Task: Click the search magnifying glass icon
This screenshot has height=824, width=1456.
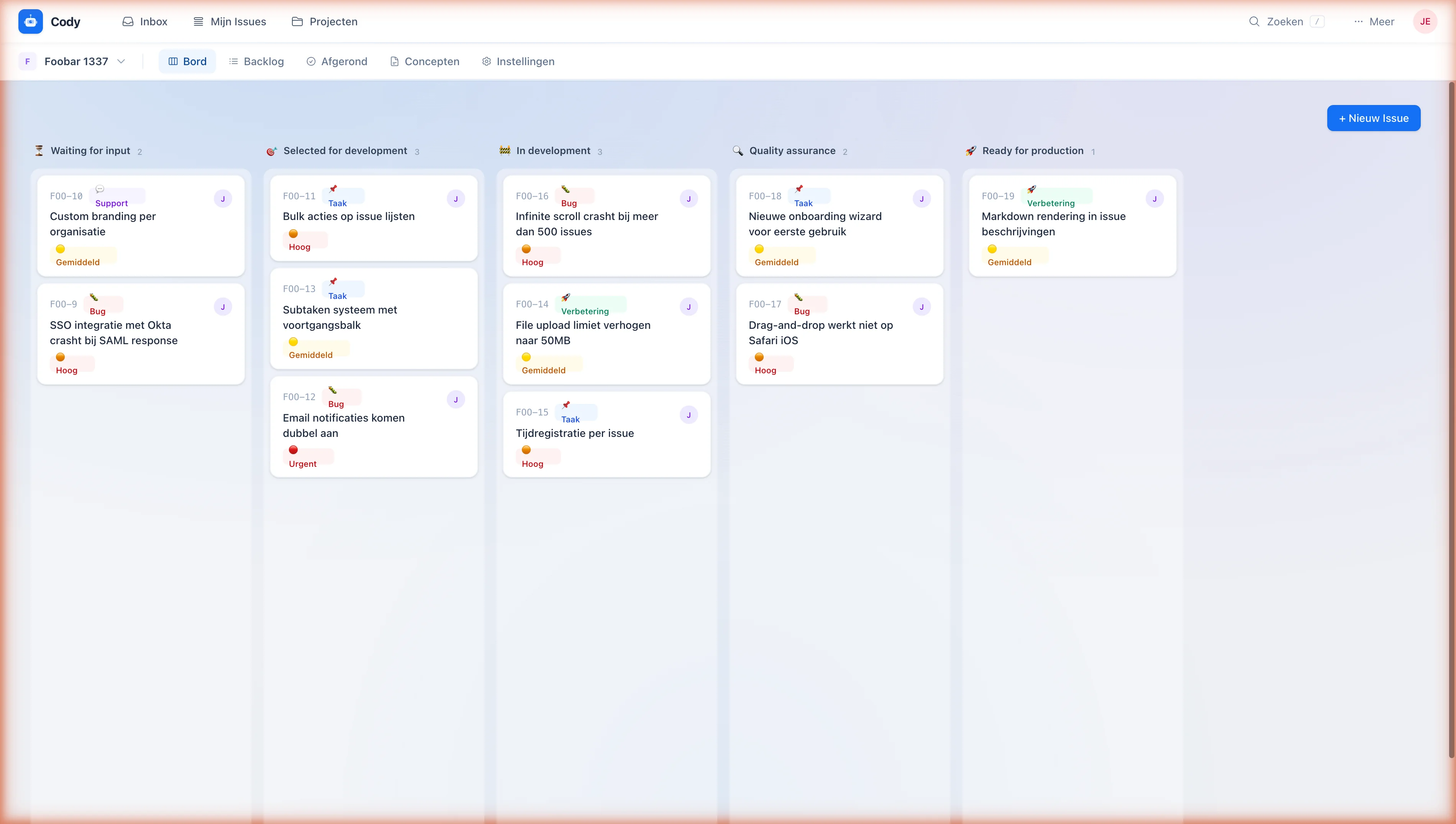Action: tap(1254, 21)
